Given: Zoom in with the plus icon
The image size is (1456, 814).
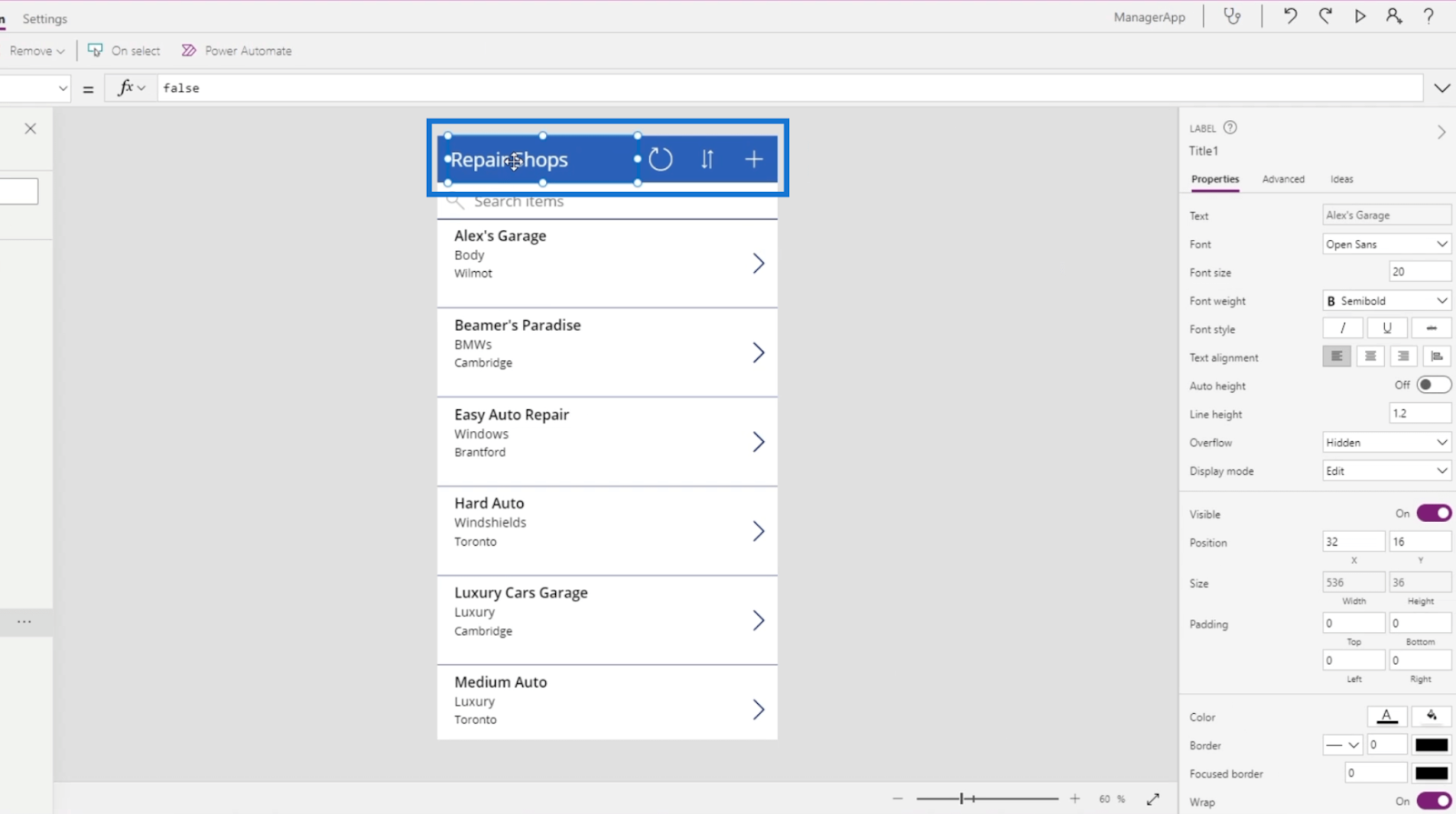Looking at the screenshot, I should click(x=1075, y=799).
